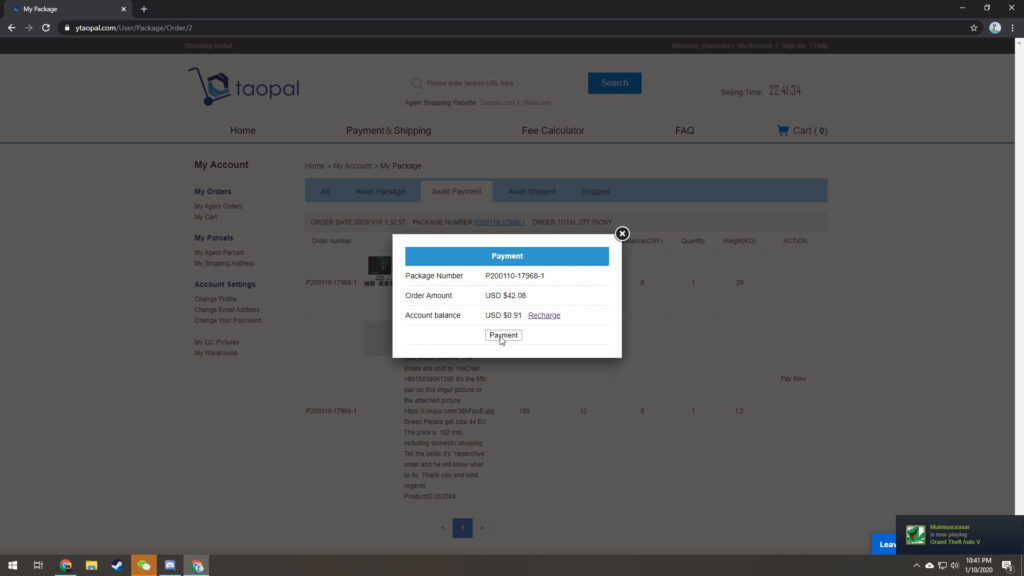Click the blue Search button
The width and height of the screenshot is (1024, 576).
pyautogui.click(x=614, y=83)
